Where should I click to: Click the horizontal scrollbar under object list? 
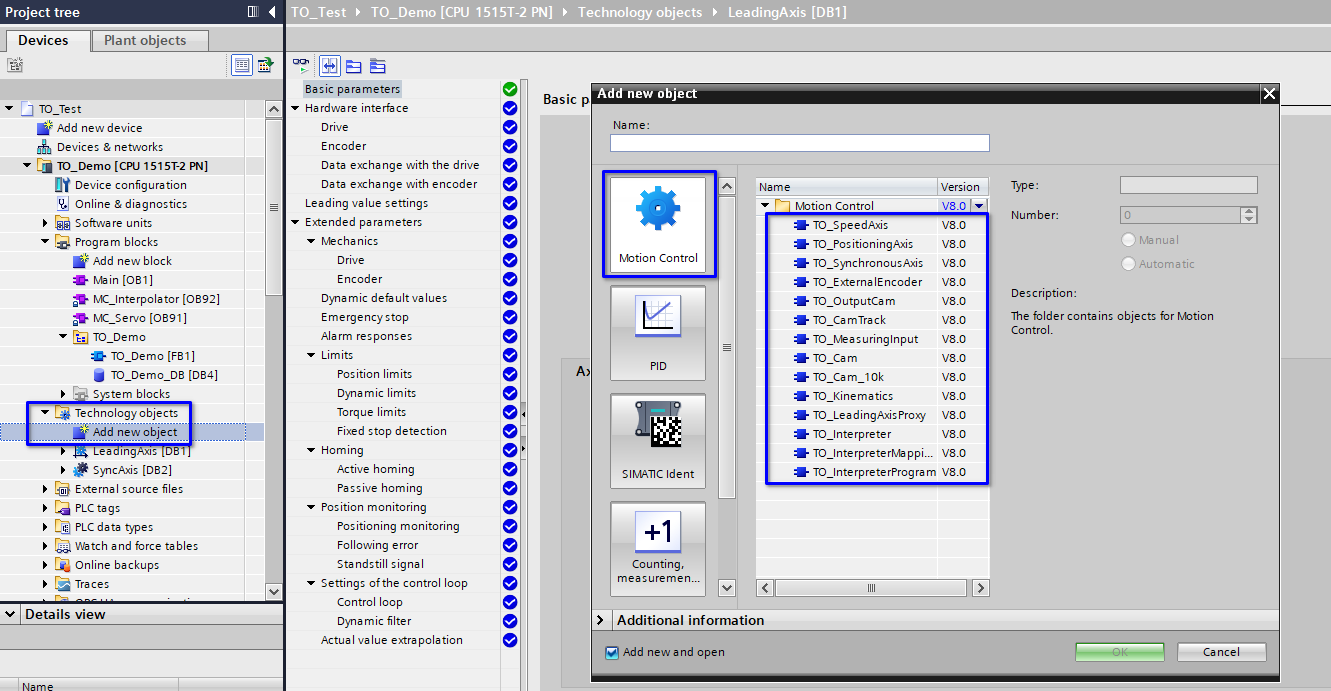(872, 588)
